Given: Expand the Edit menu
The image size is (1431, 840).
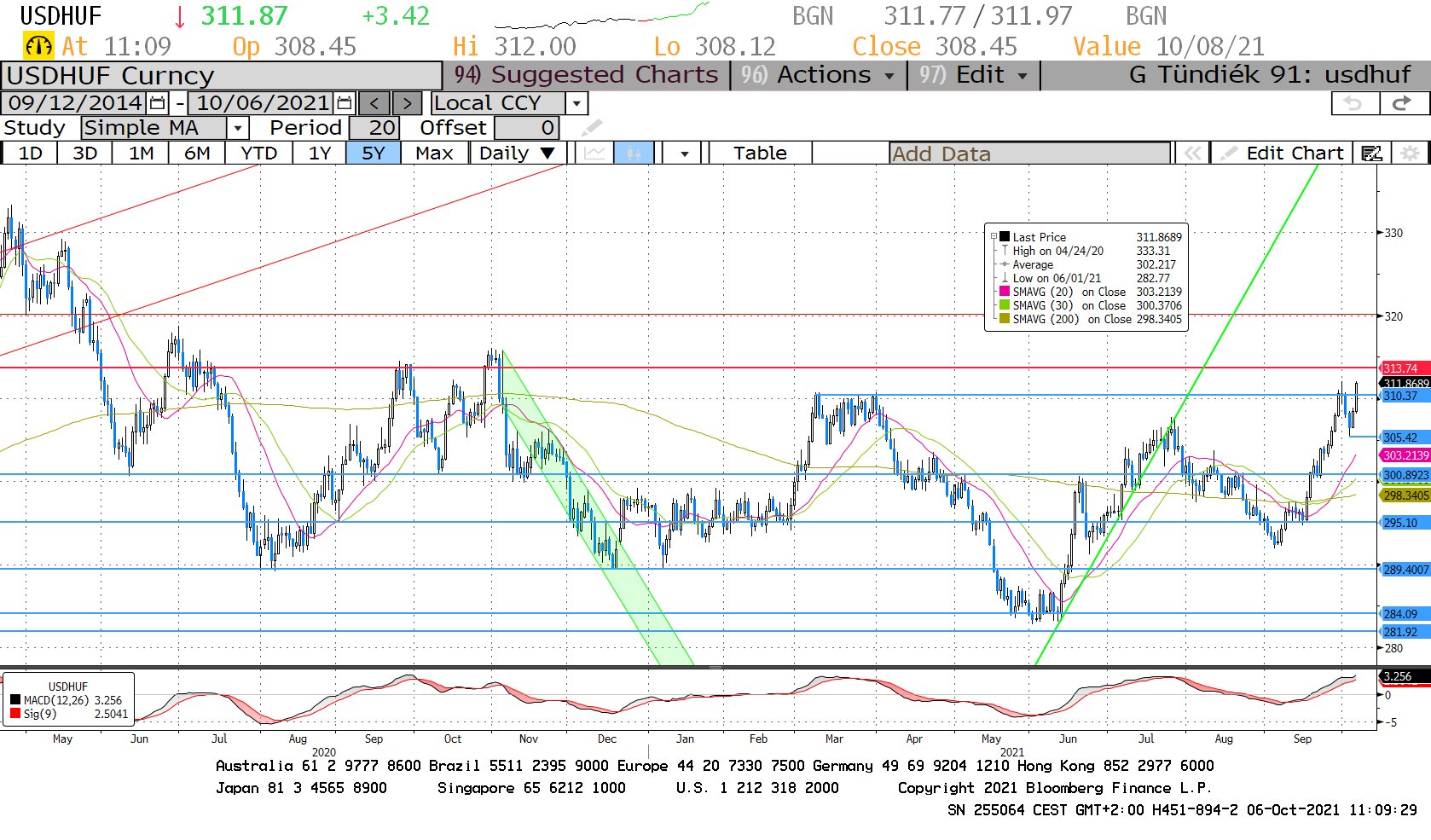Looking at the screenshot, I should pos(973,75).
